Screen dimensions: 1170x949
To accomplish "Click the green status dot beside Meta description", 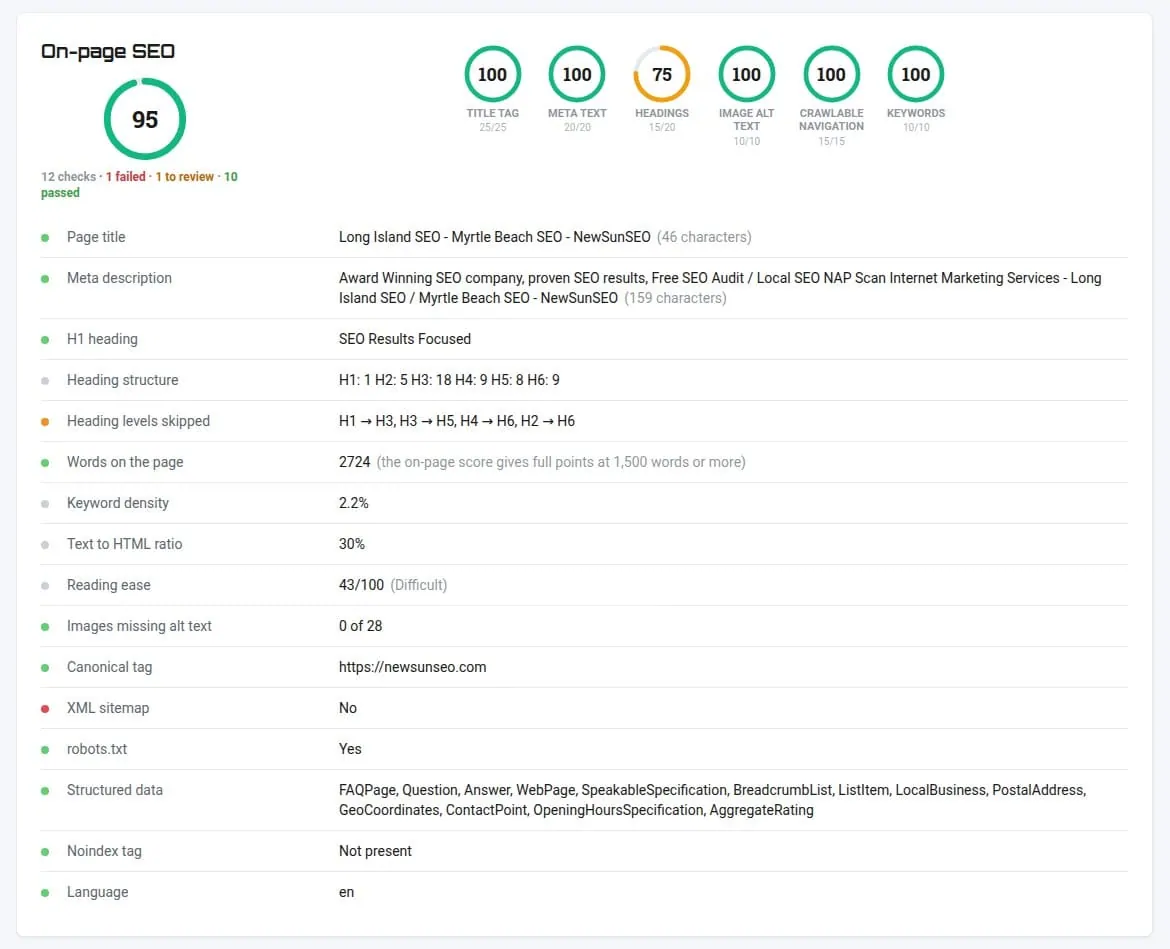I will (x=45, y=279).
